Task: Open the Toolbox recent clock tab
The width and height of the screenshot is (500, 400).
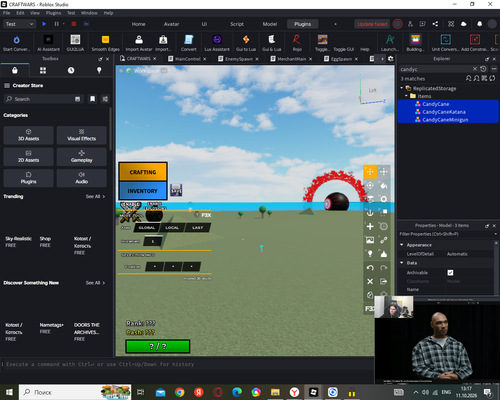Action: click(71, 70)
